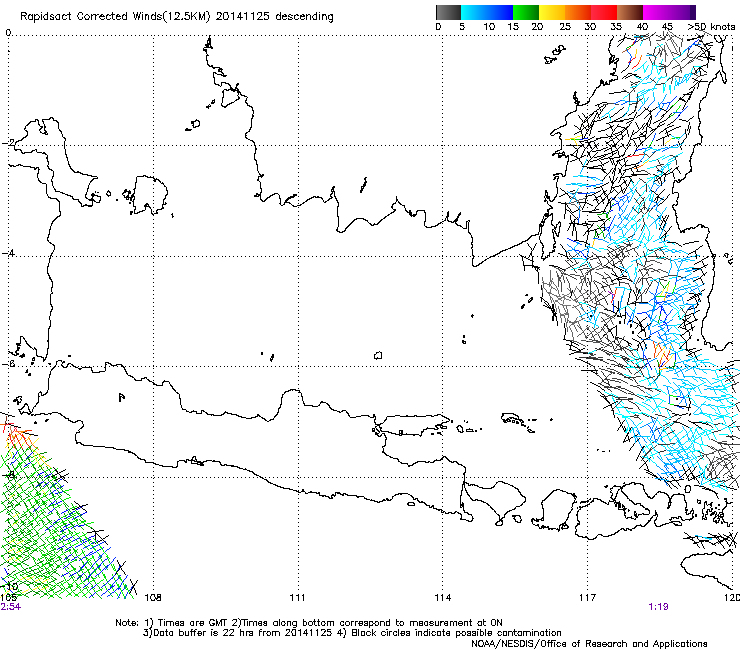740x650 pixels.
Task: Click the 'Times are GMT' note line
Action: 309,623
